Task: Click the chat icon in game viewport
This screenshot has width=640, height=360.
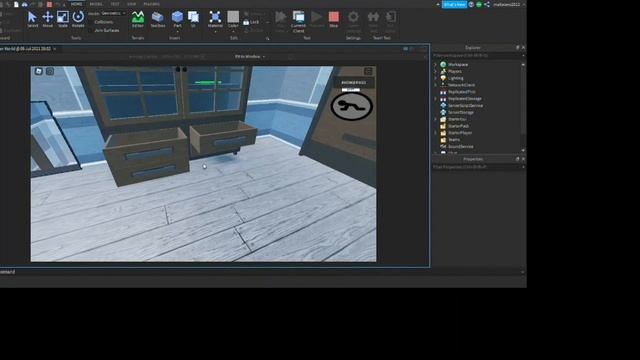Action: coord(50,71)
